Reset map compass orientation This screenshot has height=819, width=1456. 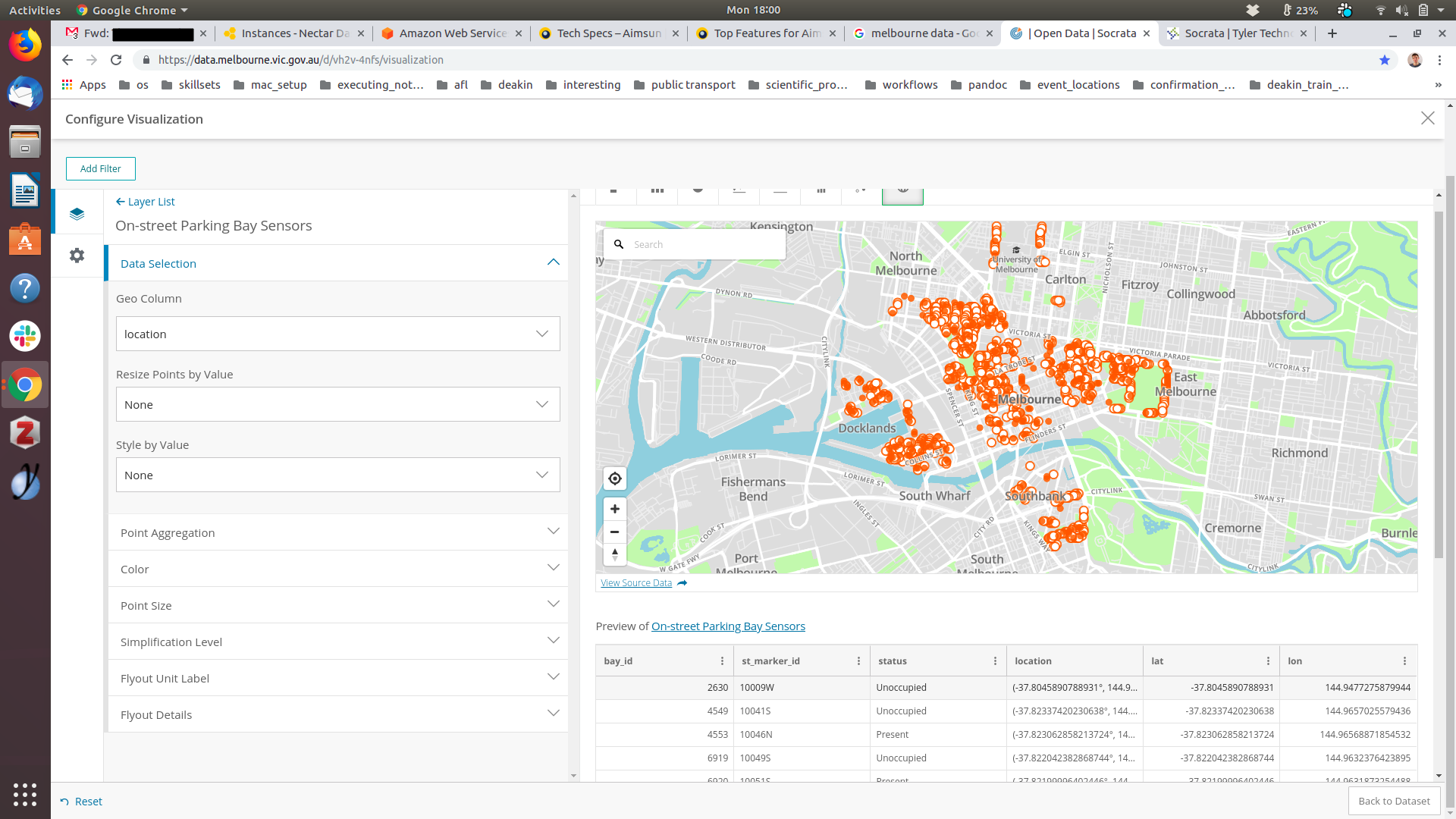coord(614,554)
